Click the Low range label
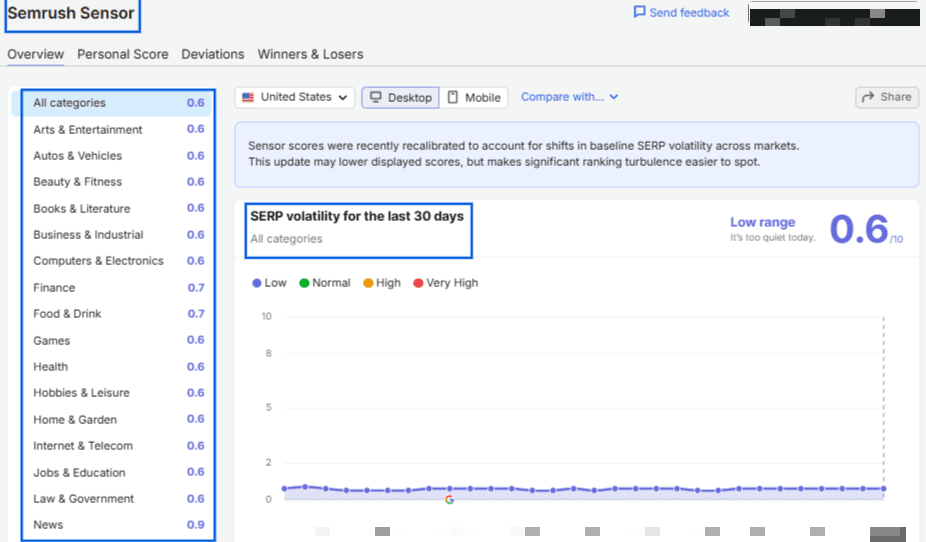 762,222
